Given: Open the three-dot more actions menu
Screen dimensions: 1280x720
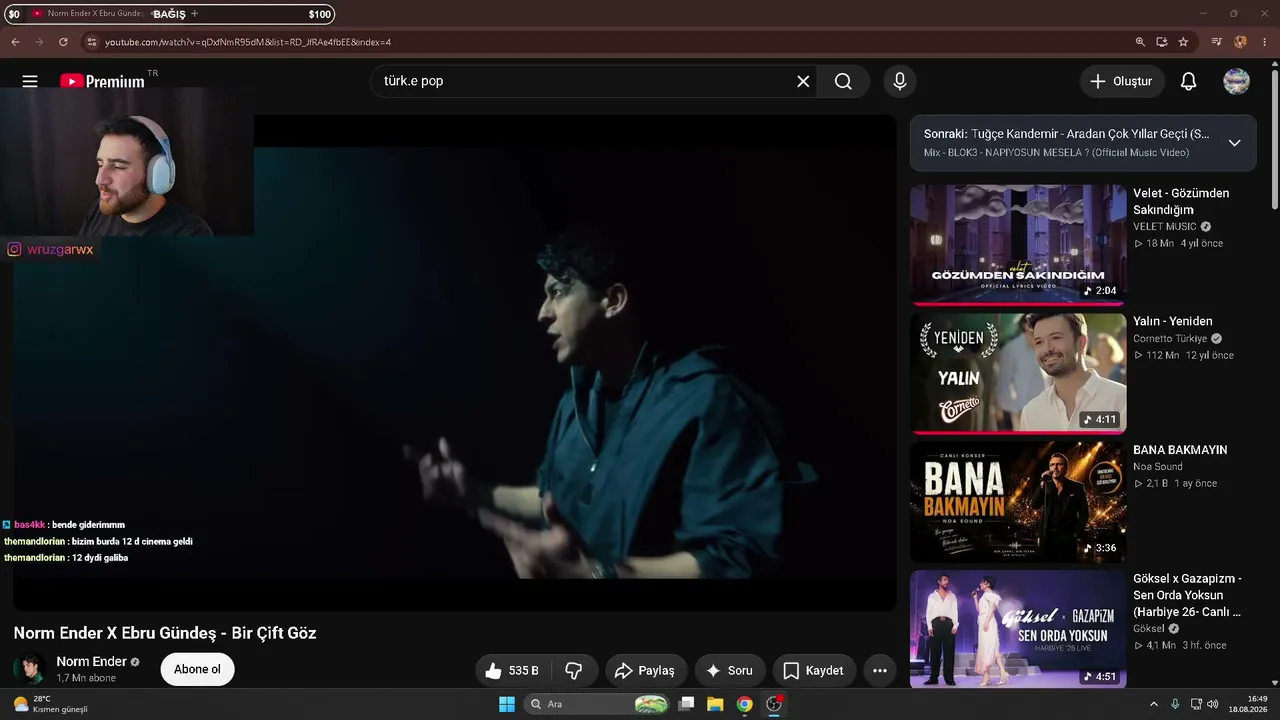Looking at the screenshot, I should (880, 670).
